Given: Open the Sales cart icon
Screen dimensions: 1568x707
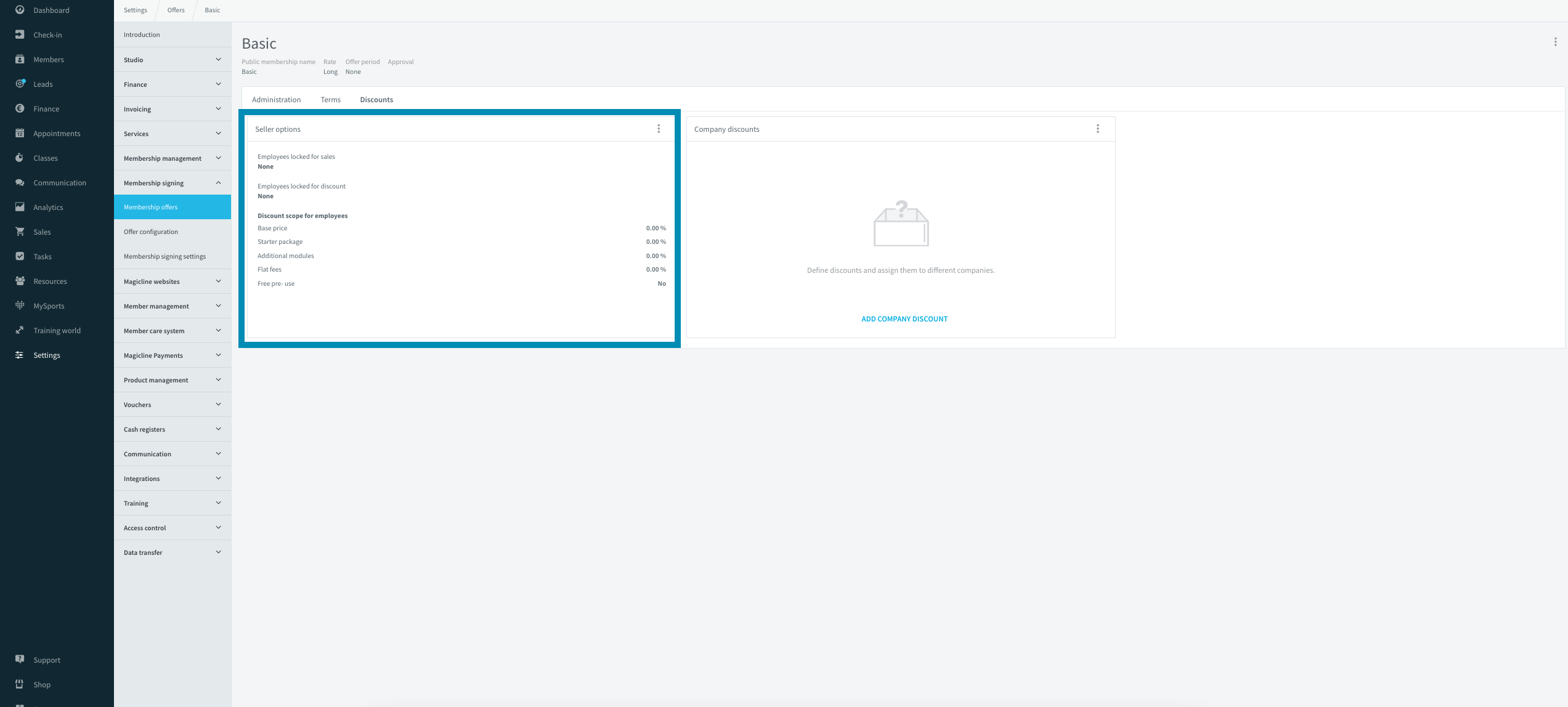Looking at the screenshot, I should pos(20,232).
